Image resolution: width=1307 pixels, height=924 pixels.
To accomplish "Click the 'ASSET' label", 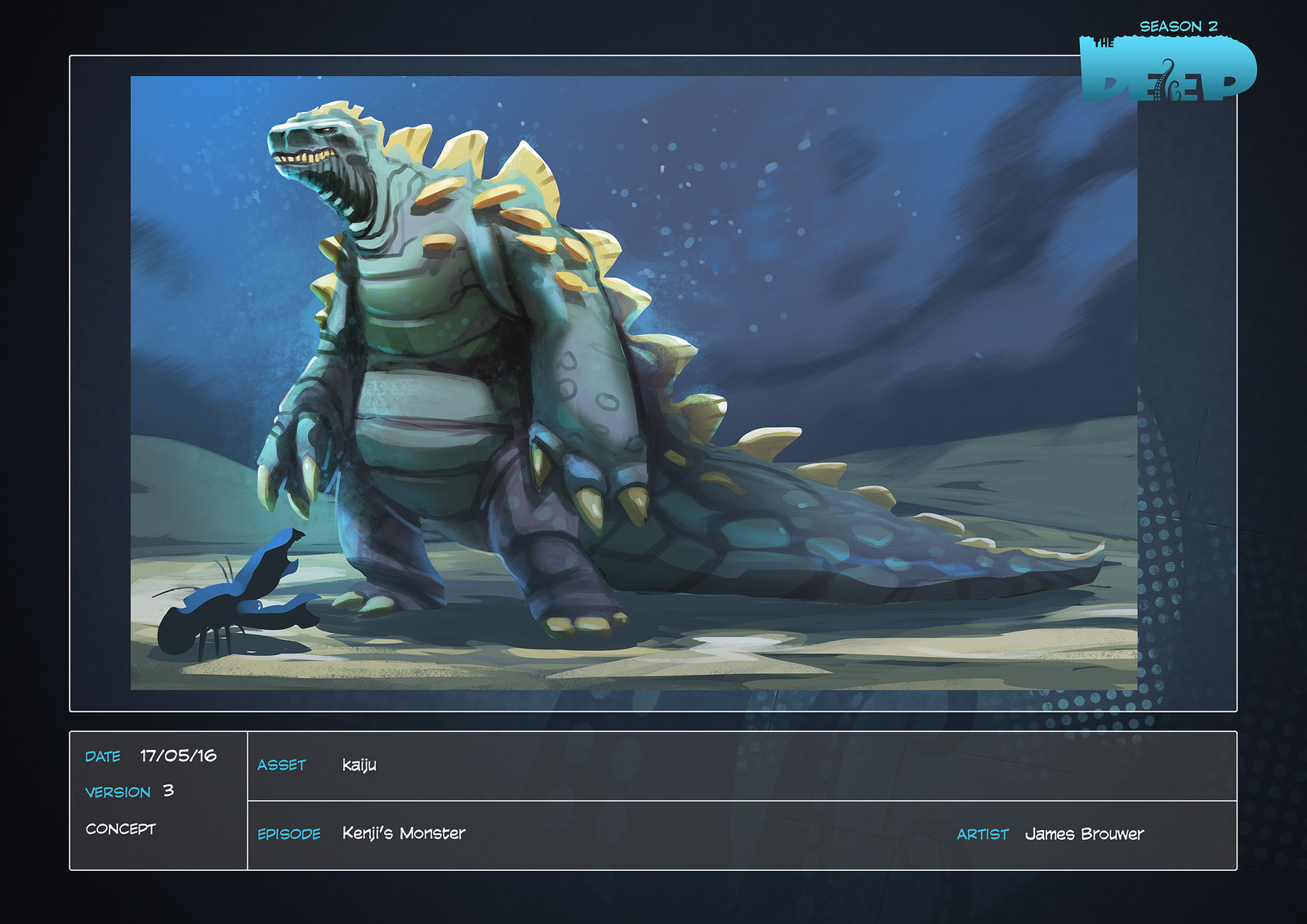I will pyautogui.click(x=282, y=766).
